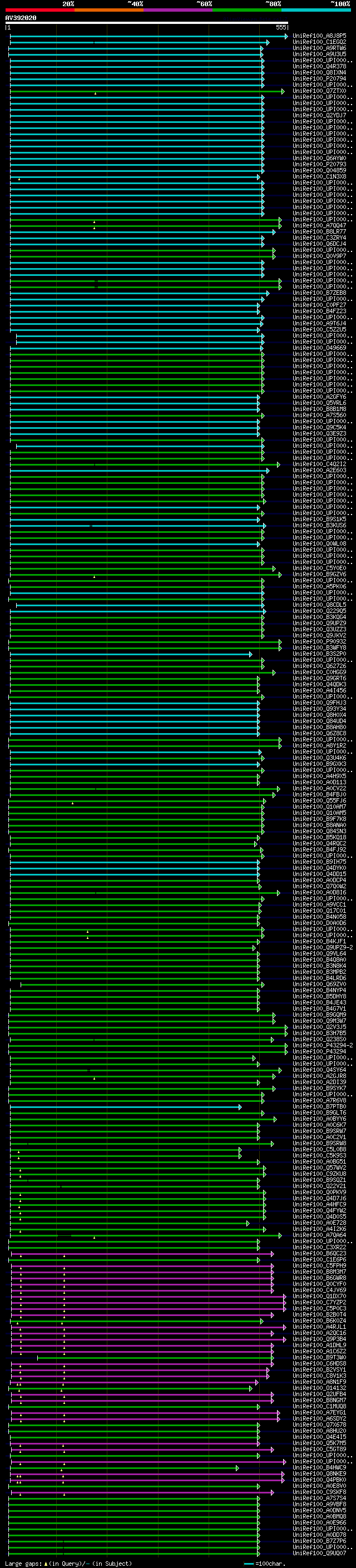356x1568 pixels.
Task: Open hit UniRef100_C1EGQ2
Action: (x=319, y=42)
